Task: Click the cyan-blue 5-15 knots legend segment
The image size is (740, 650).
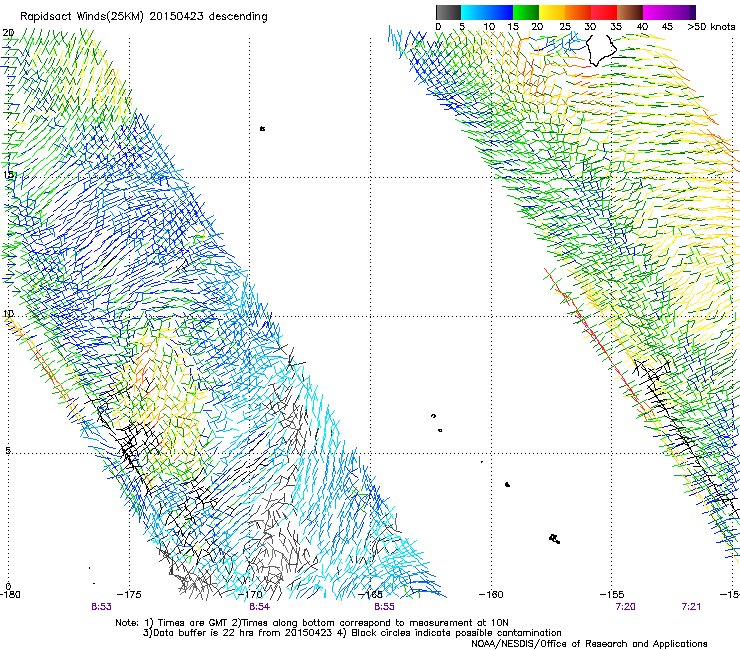Action: click(487, 12)
